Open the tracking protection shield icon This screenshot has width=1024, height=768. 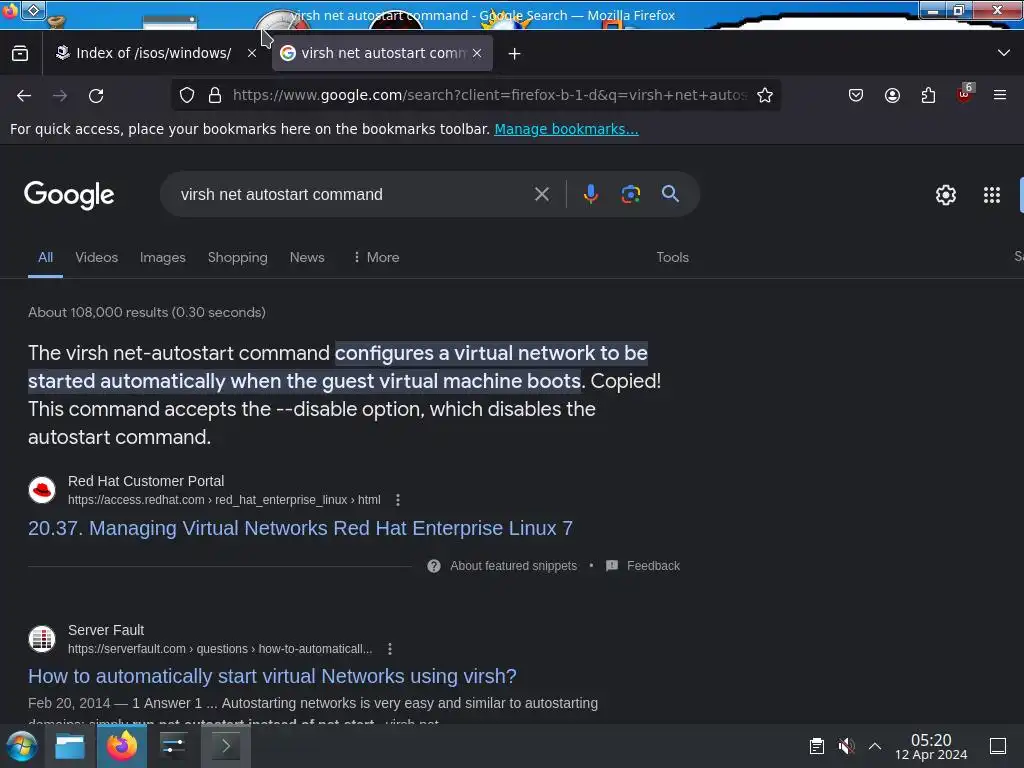187,95
